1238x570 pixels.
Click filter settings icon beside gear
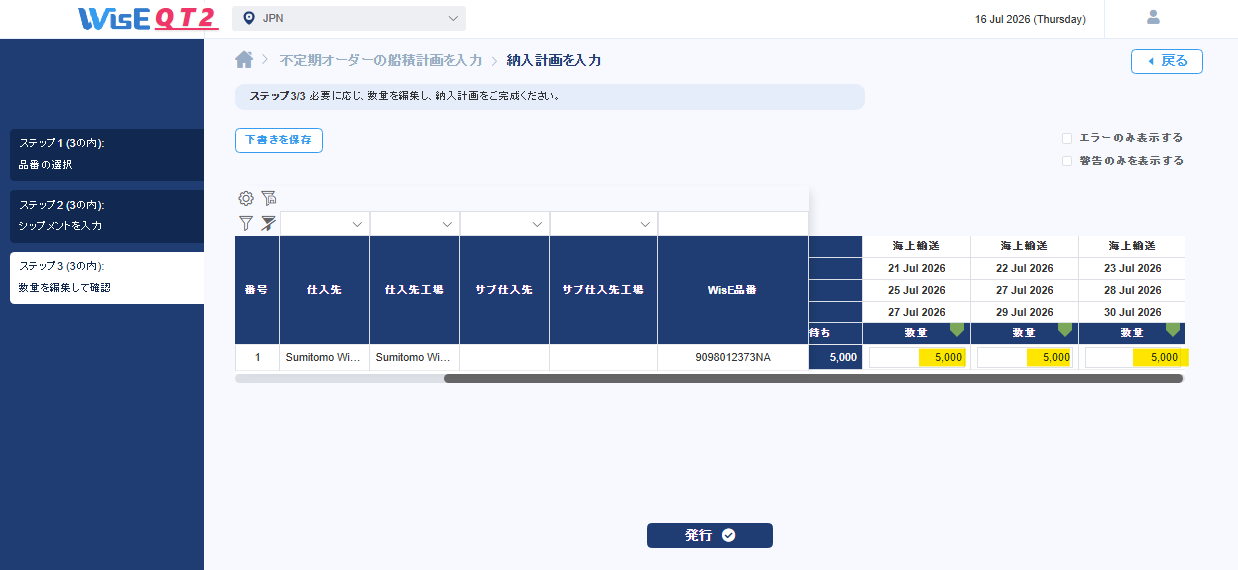point(268,198)
